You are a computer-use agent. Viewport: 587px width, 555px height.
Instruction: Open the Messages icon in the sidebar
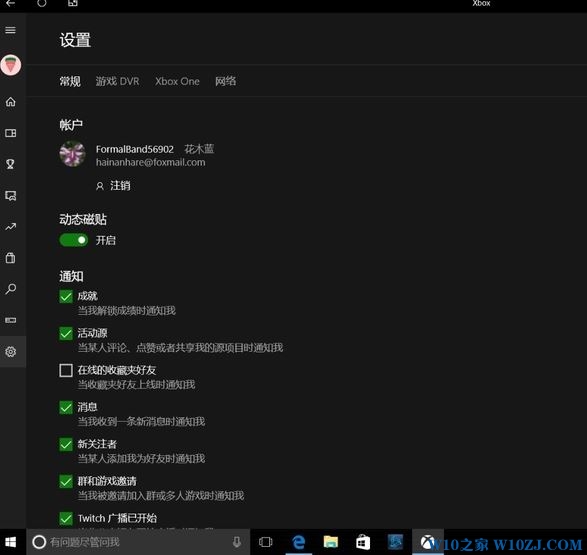[x=10, y=195]
